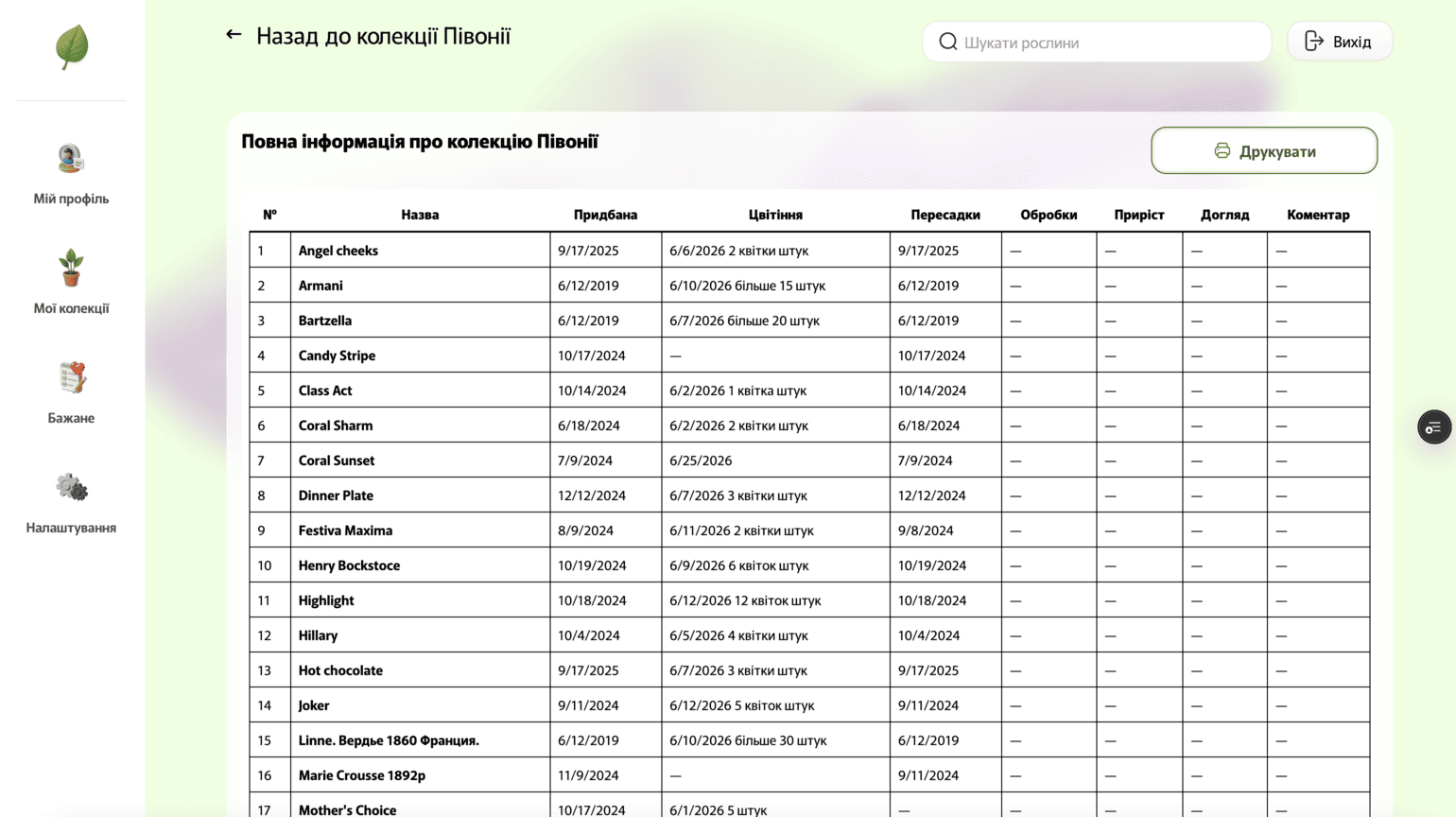Click the Обробки column header
The width and height of the screenshot is (1456, 817).
point(1049,215)
